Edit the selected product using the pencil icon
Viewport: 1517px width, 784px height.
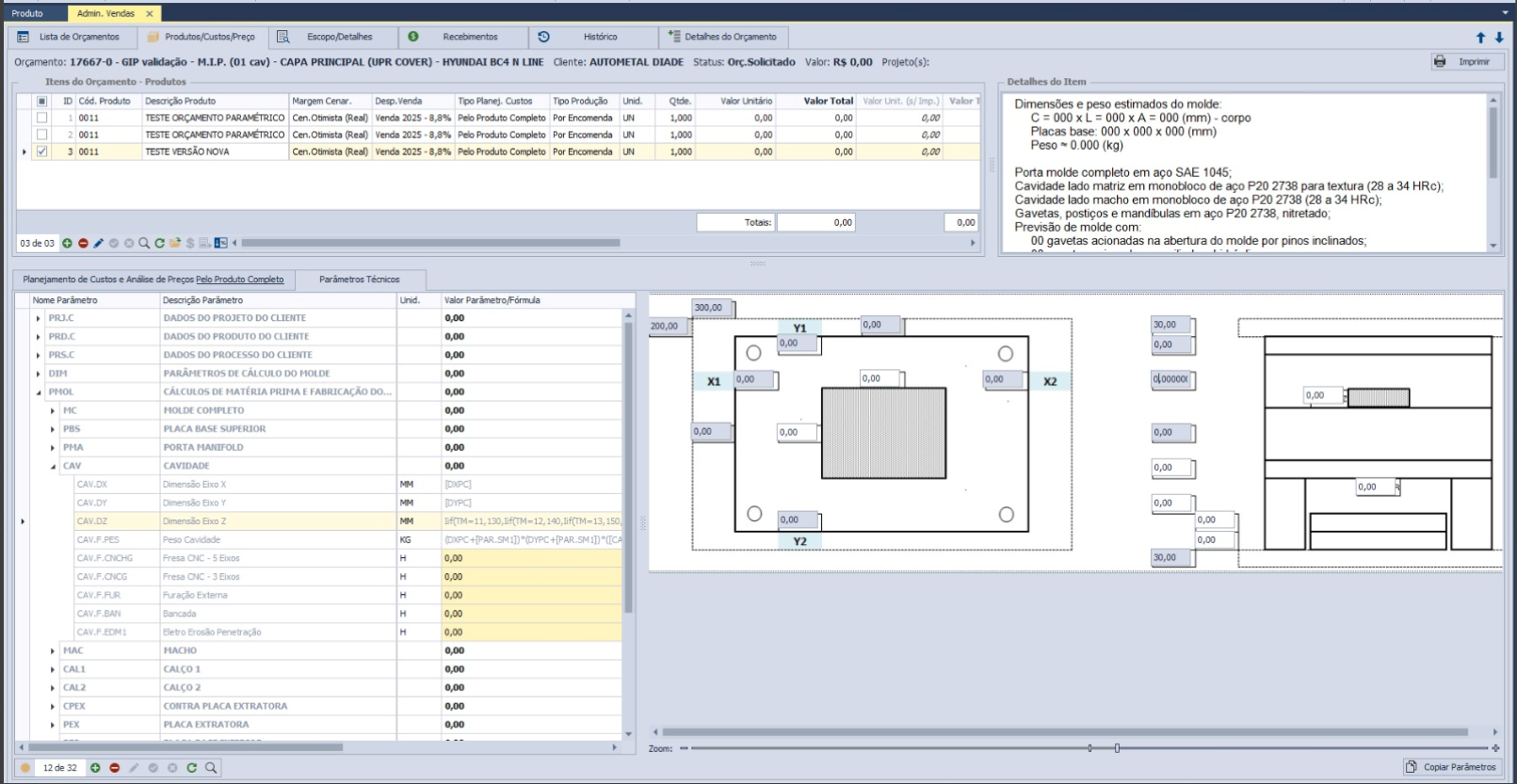[x=98, y=243]
